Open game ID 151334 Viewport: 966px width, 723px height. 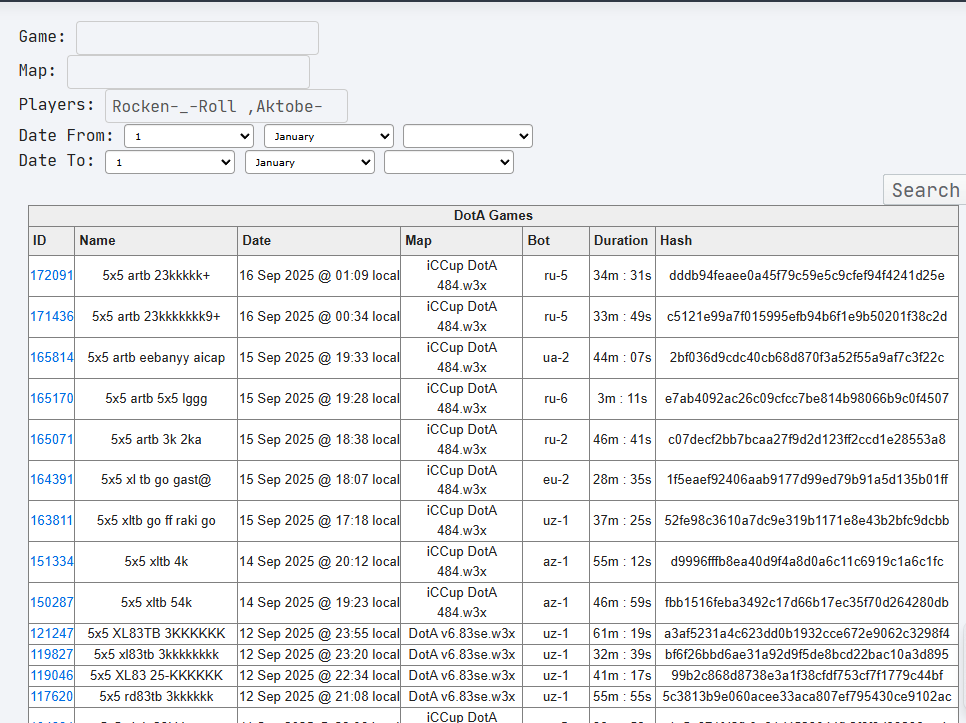coord(52,561)
